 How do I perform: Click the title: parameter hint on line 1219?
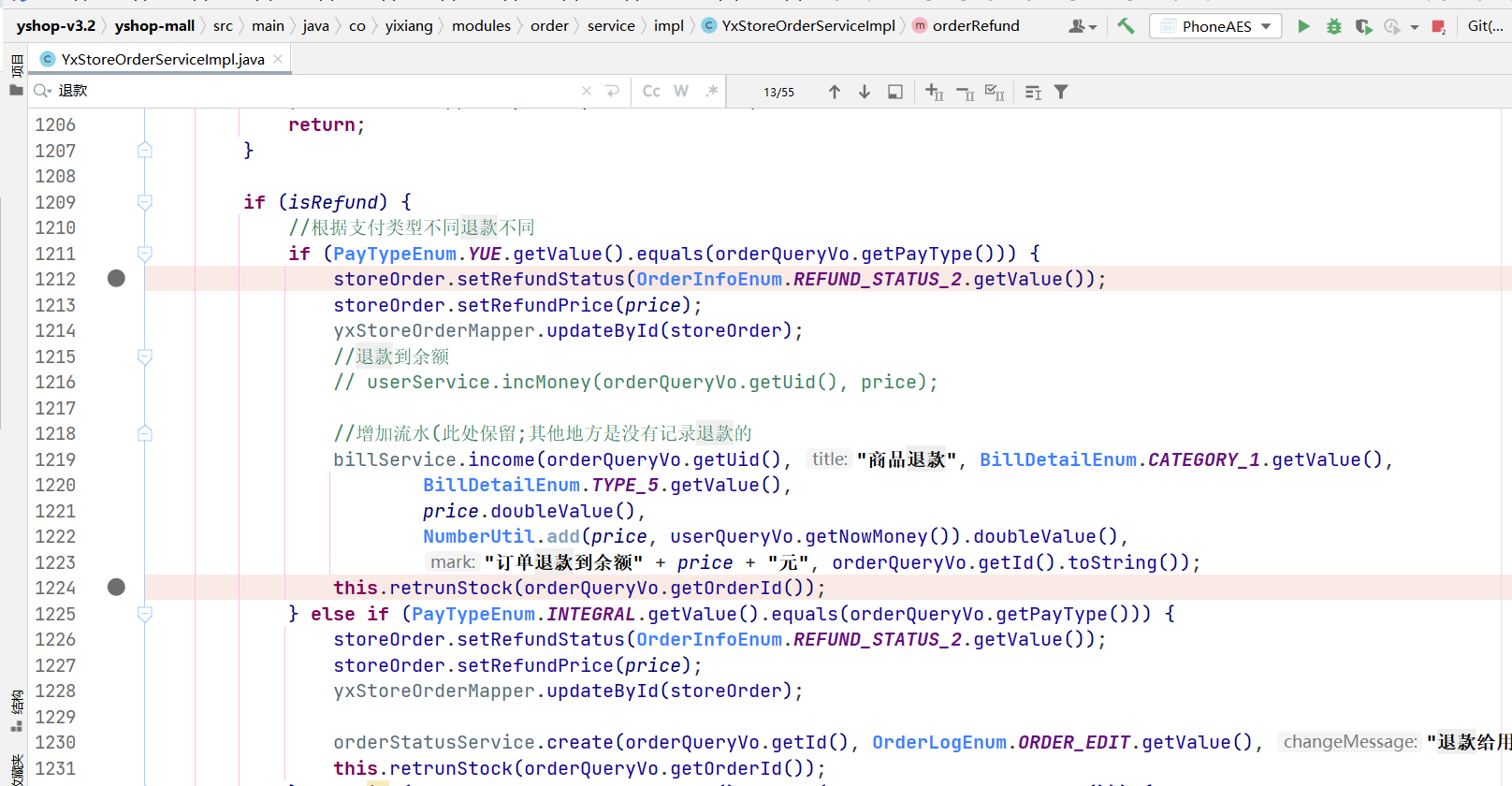[829, 459]
